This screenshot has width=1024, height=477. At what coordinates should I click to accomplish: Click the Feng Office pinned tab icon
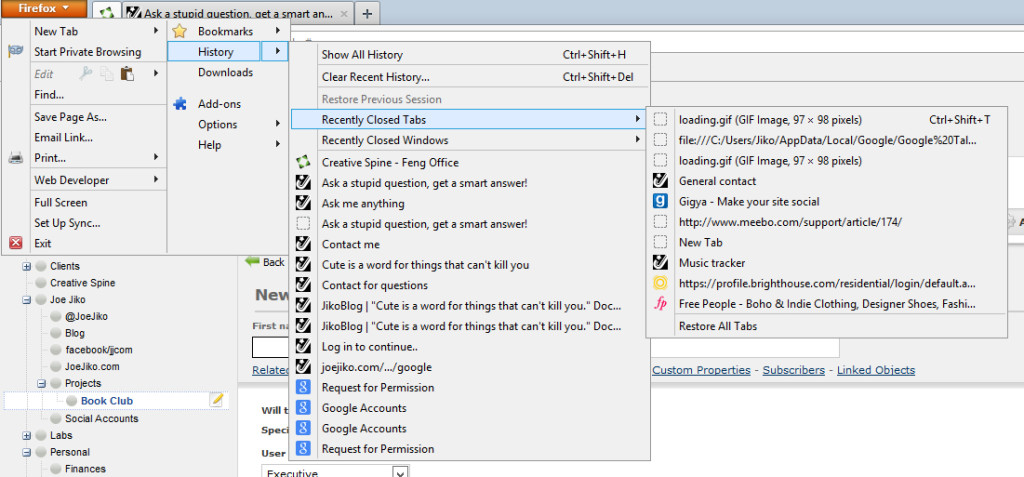click(108, 12)
